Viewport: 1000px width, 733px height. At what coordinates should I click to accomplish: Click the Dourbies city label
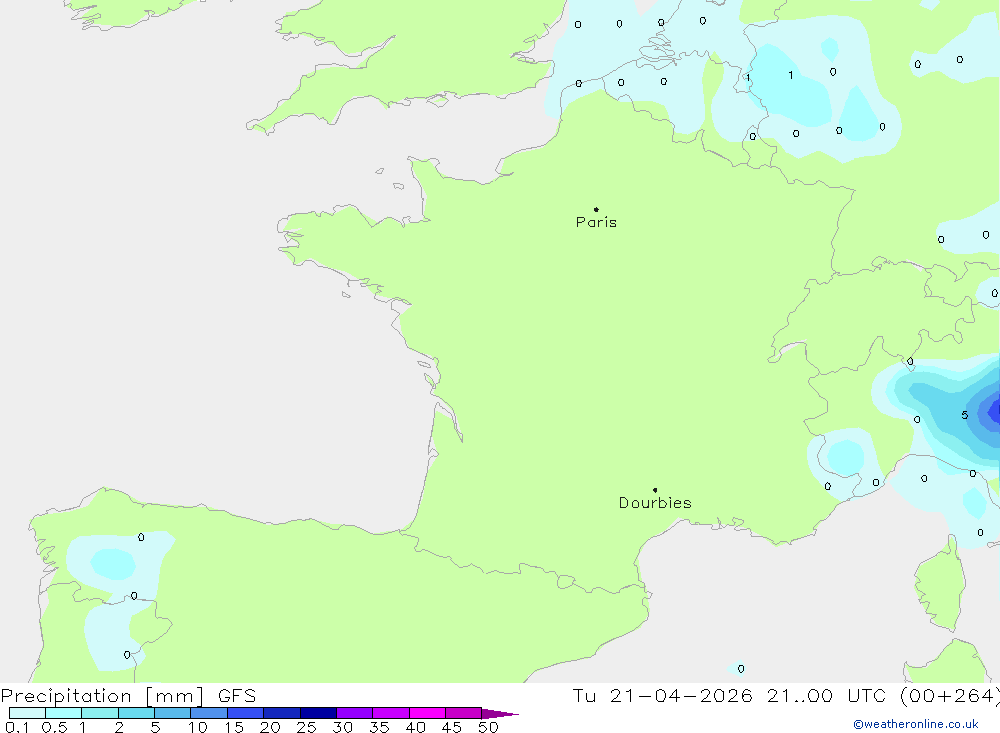pos(655,503)
